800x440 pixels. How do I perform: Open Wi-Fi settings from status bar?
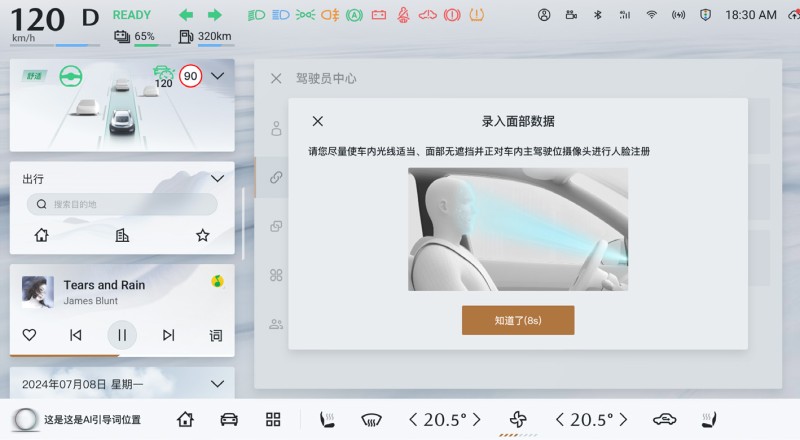coord(652,15)
